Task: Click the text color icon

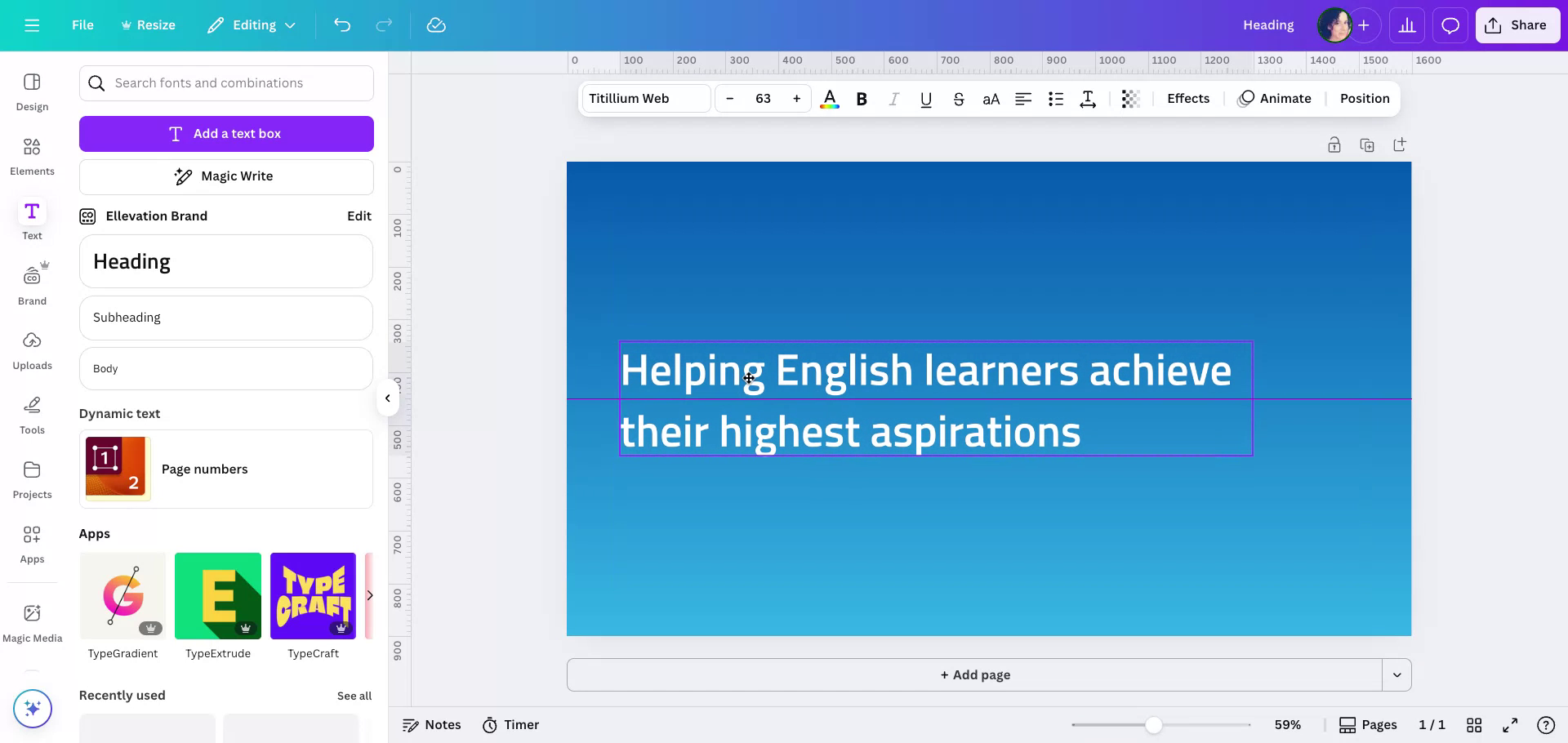Action: pyautogui.click(x=829, y=99)
